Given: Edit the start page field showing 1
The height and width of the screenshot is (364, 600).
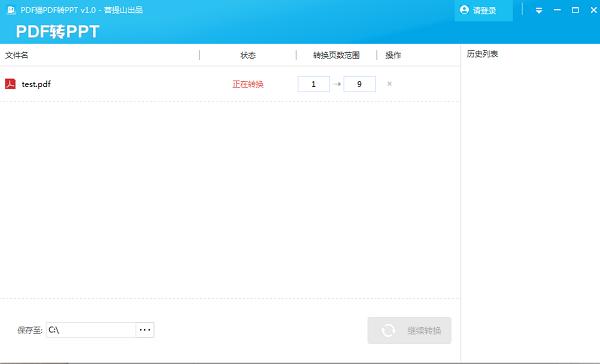Looking at the screenshot, I should (313, 84).
